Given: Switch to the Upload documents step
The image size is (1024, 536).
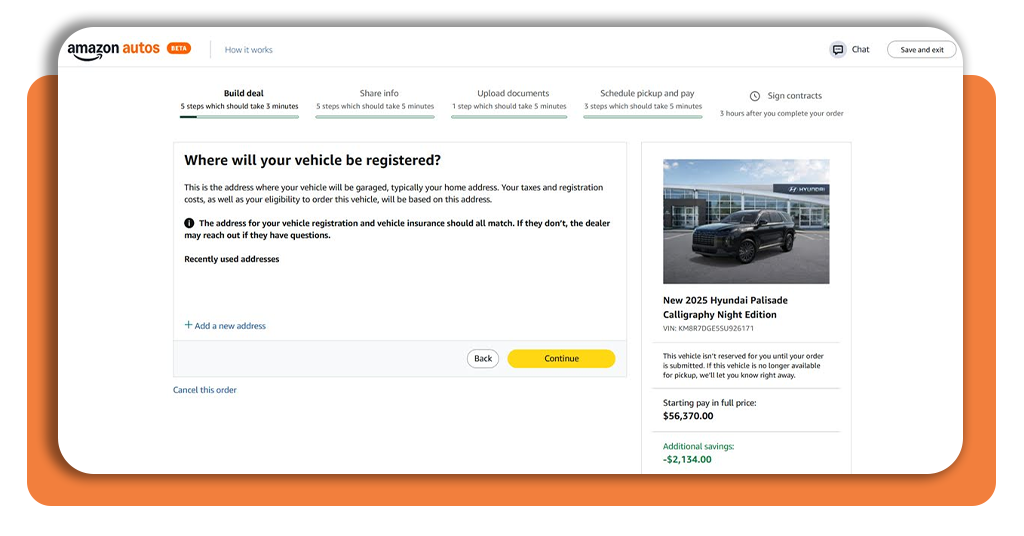Looking at the screenshot, I should [x=513, y=94].
